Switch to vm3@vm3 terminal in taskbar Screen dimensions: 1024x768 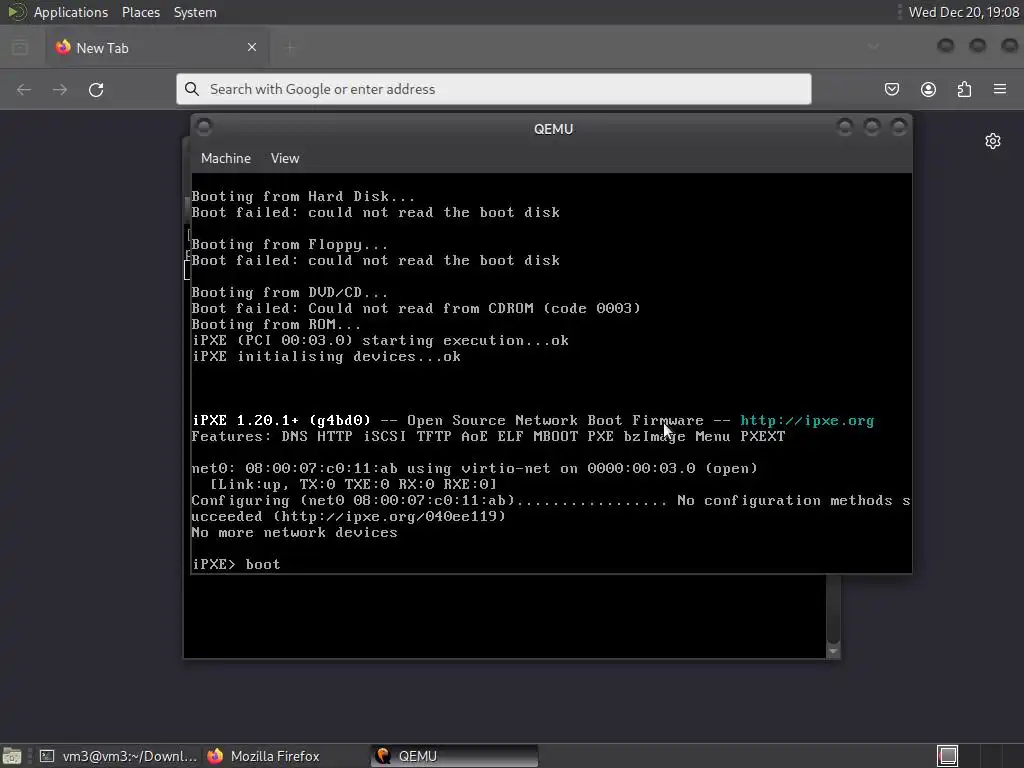click(118, 756)
